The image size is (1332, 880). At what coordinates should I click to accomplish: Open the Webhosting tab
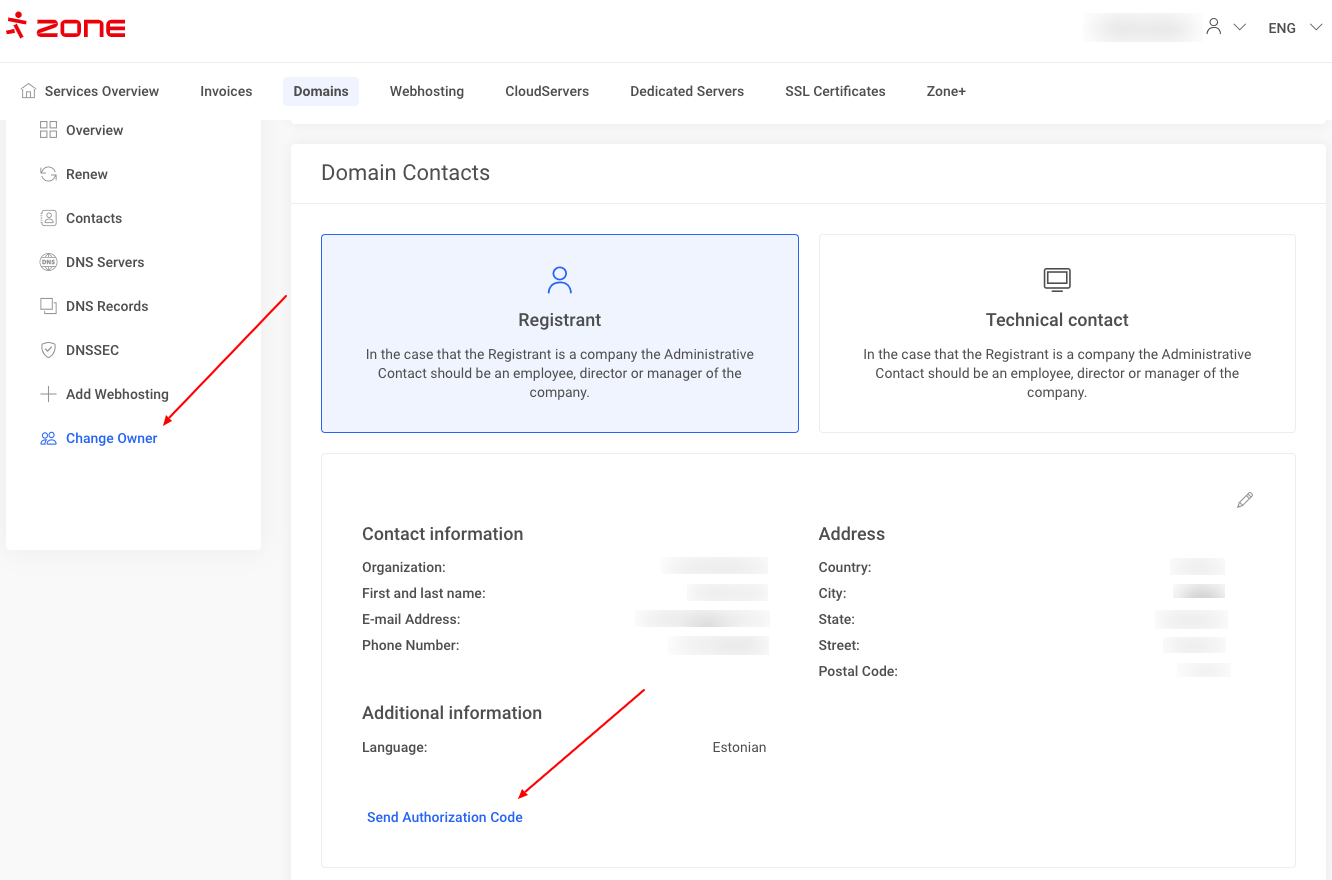point(427,91)
